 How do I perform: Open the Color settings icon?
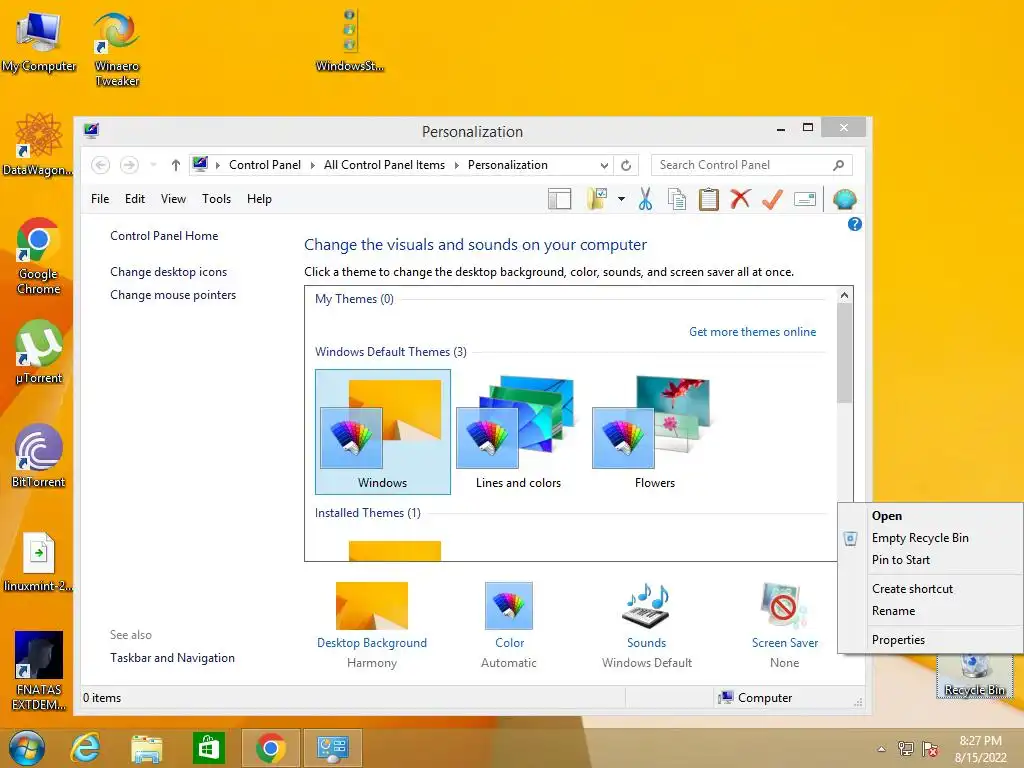(509, 606)
